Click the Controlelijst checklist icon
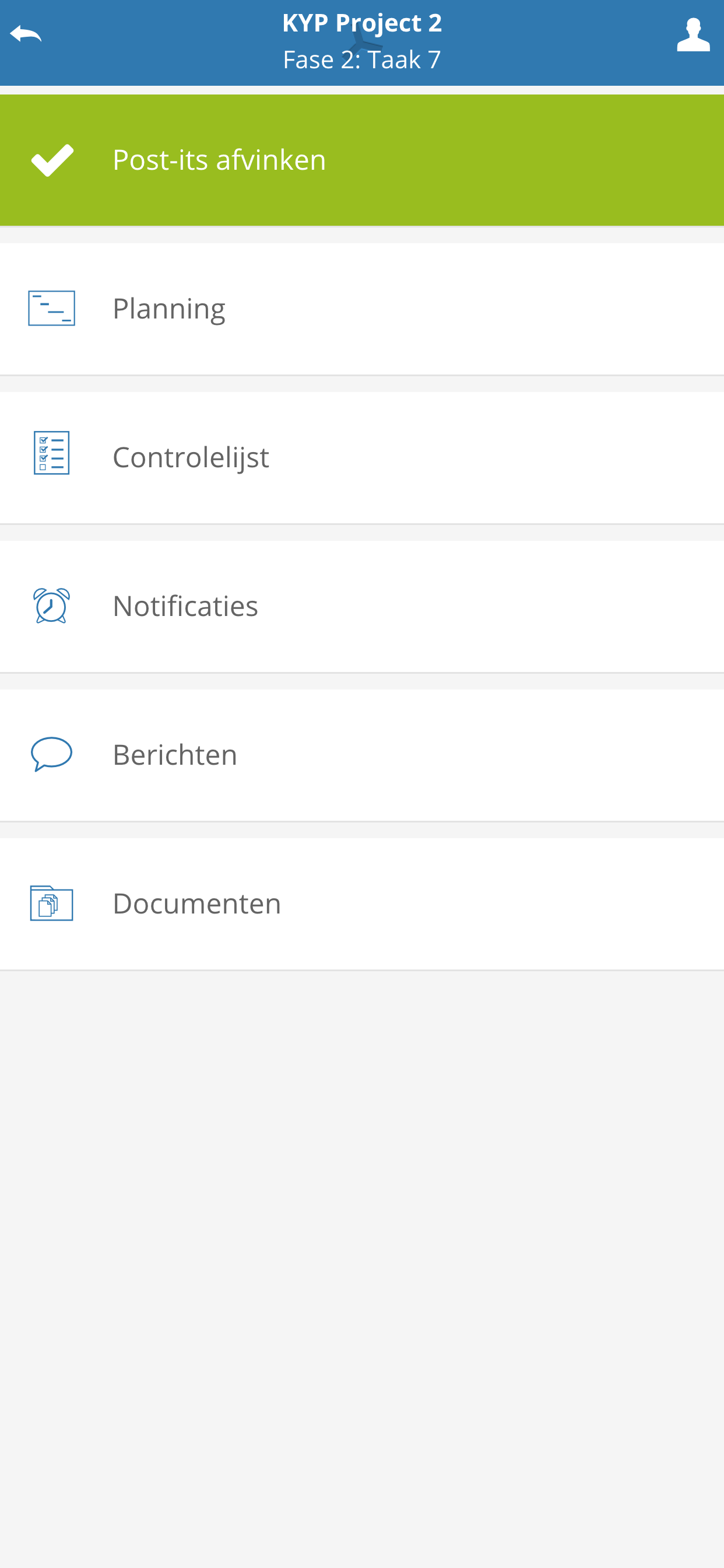The image size is (724, 1568). pyautogui.click(x=52, y=453)
